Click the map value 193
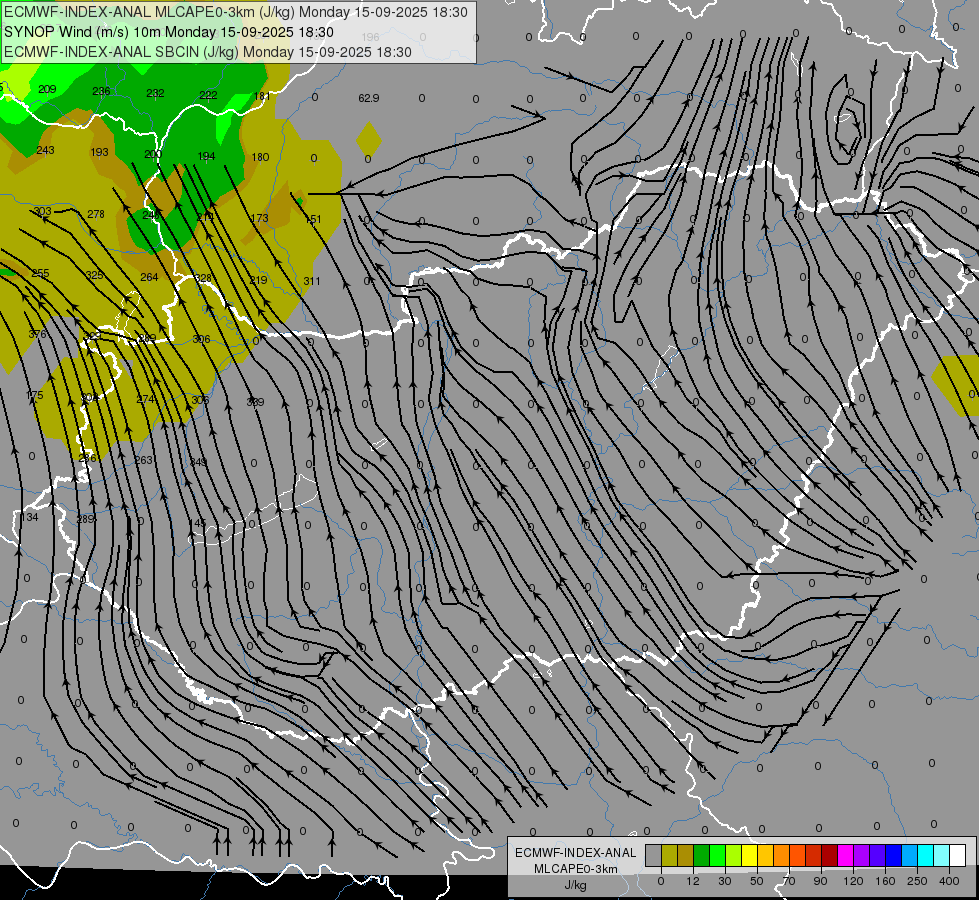Viewport: 979px width, 900px height. pyautogui.click(x=99, y=152)
